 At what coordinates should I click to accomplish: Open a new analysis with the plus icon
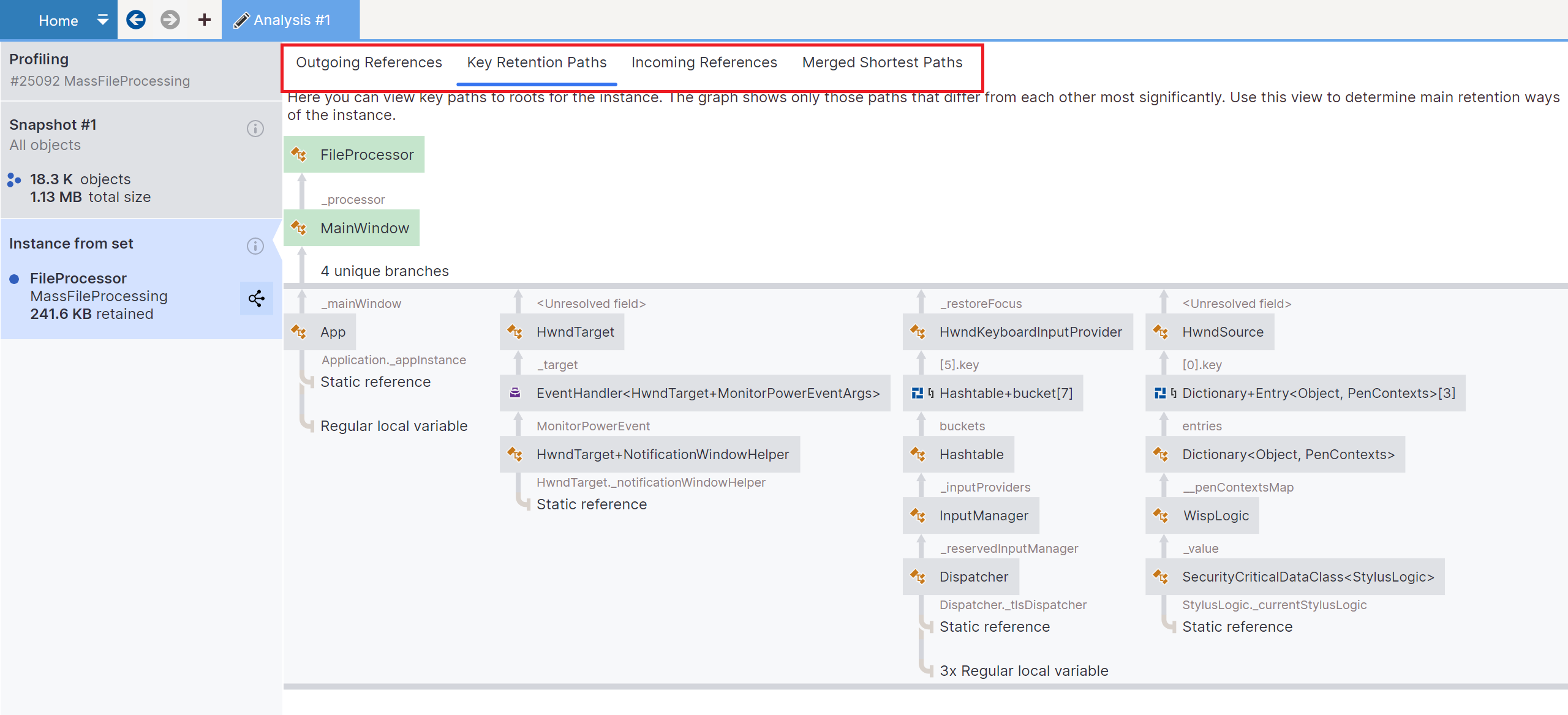(203, 19)
